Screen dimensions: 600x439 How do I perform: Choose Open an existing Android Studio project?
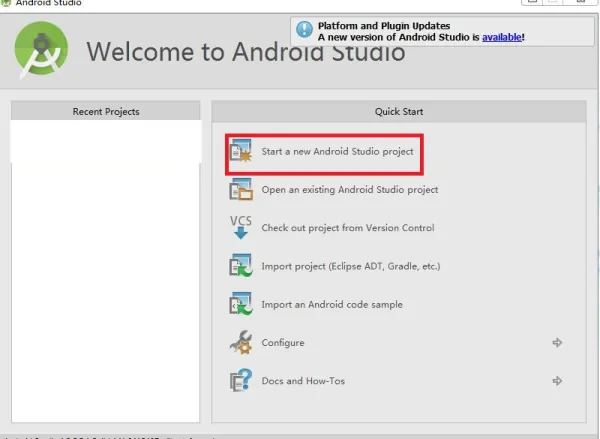(350, 190)
